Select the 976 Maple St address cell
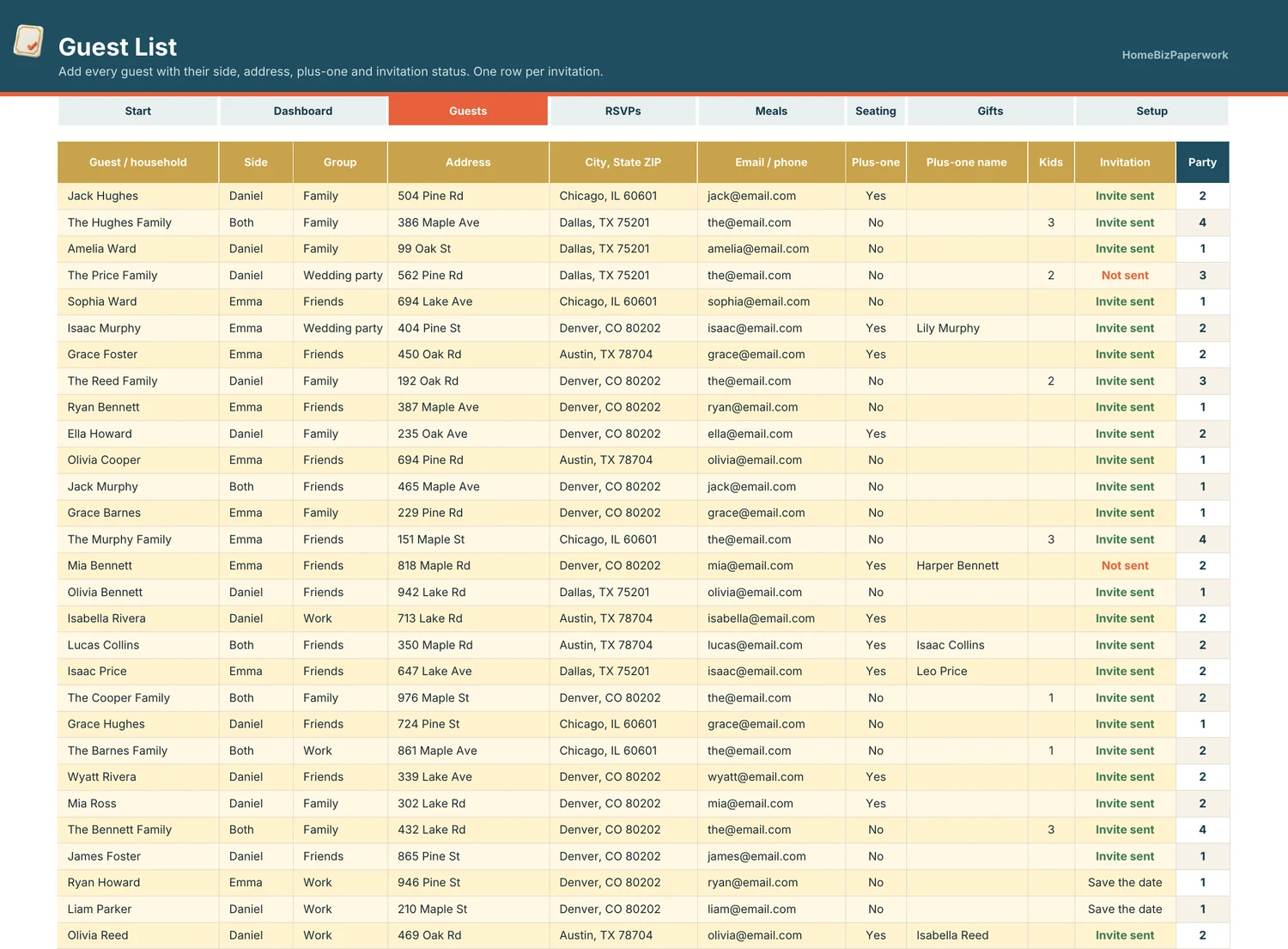 click(468, 698)
